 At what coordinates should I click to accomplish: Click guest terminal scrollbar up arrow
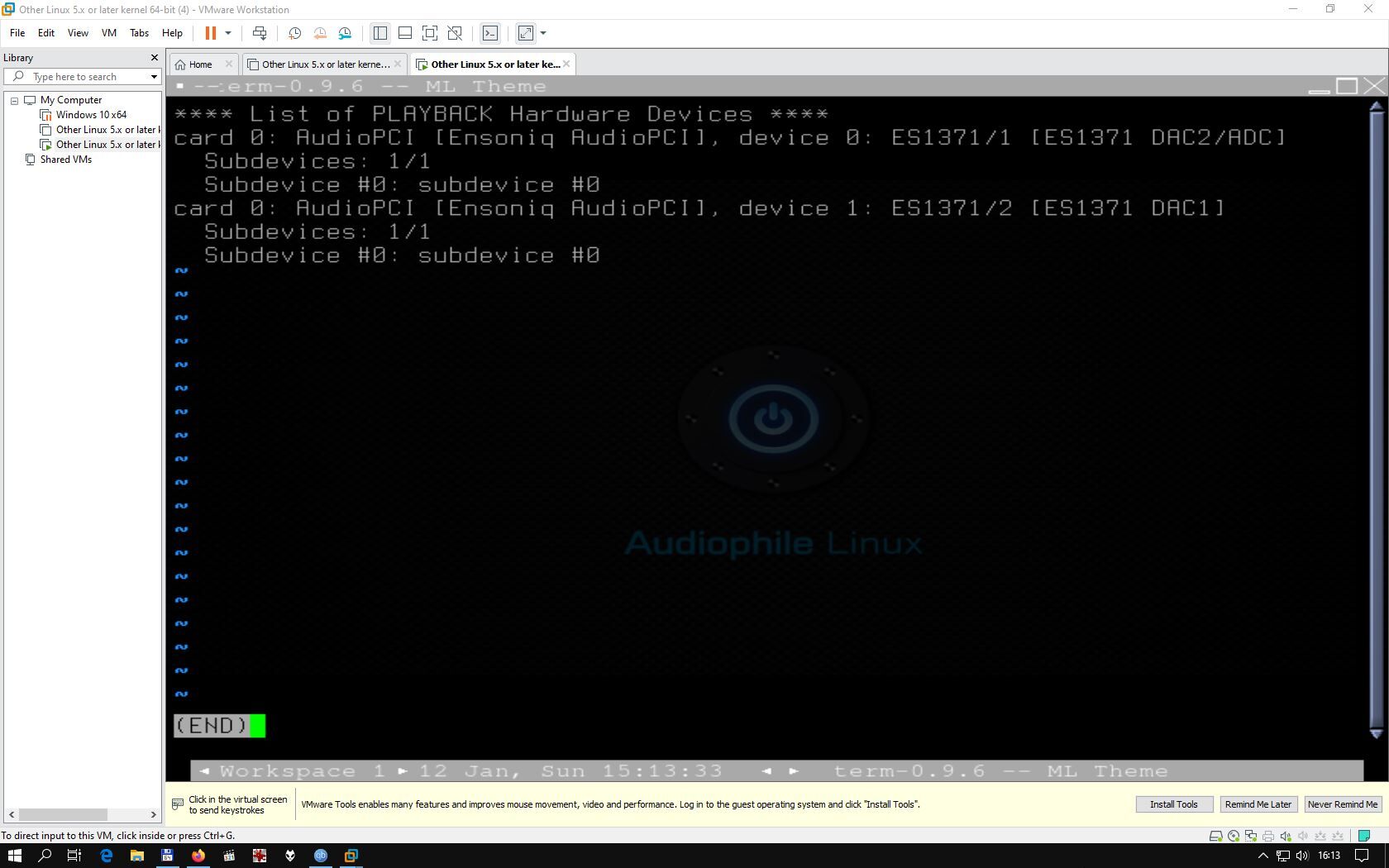click(x=1376, y=107)
